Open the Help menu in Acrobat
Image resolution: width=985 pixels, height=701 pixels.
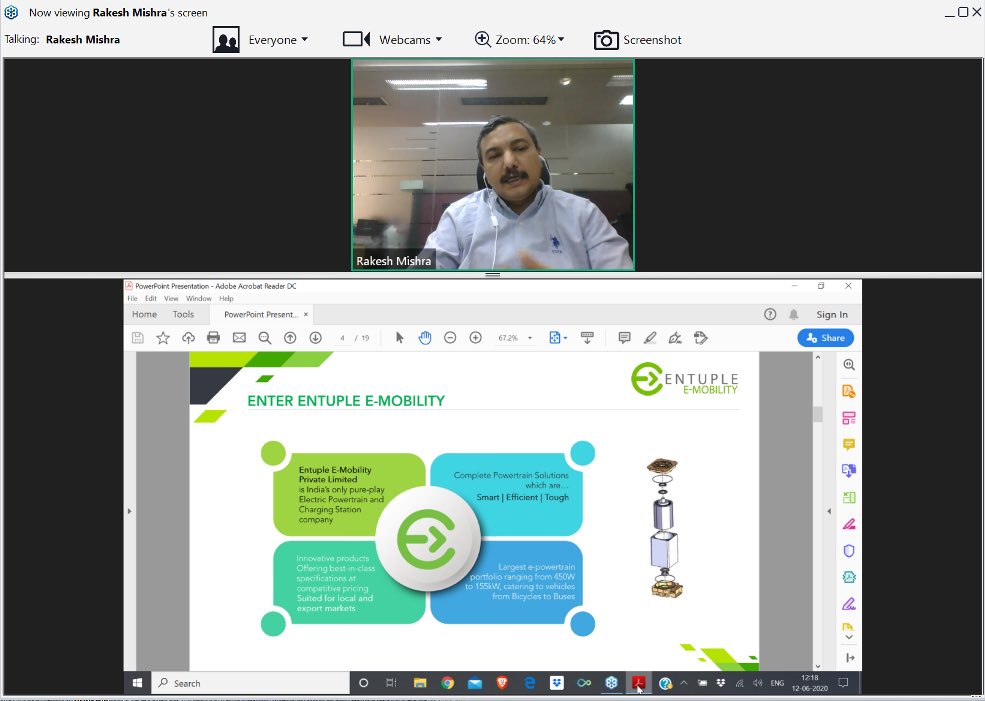click(226, 298)
